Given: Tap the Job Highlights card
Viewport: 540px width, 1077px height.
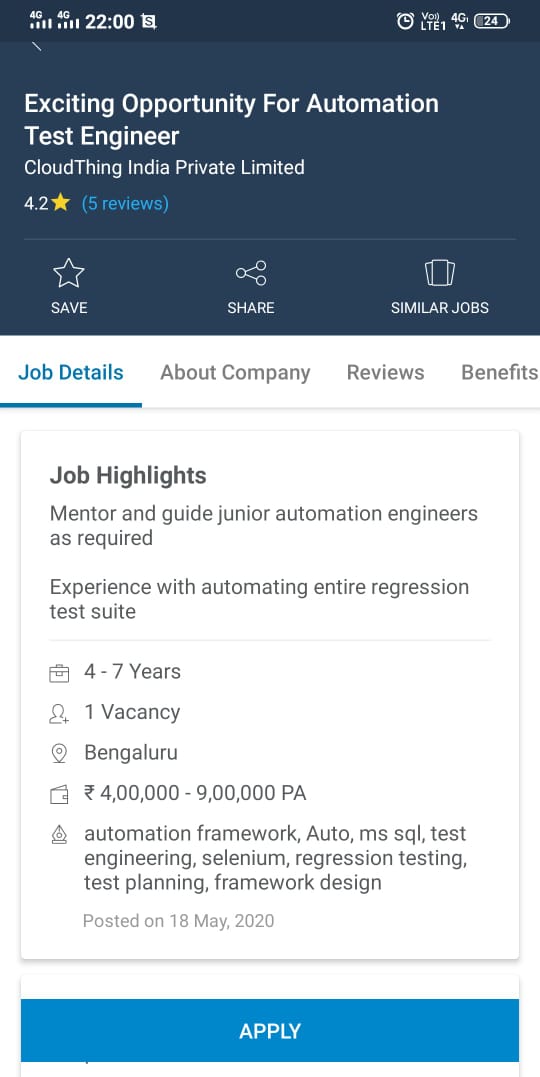Looking at the screenshot, I should (270, 694).
